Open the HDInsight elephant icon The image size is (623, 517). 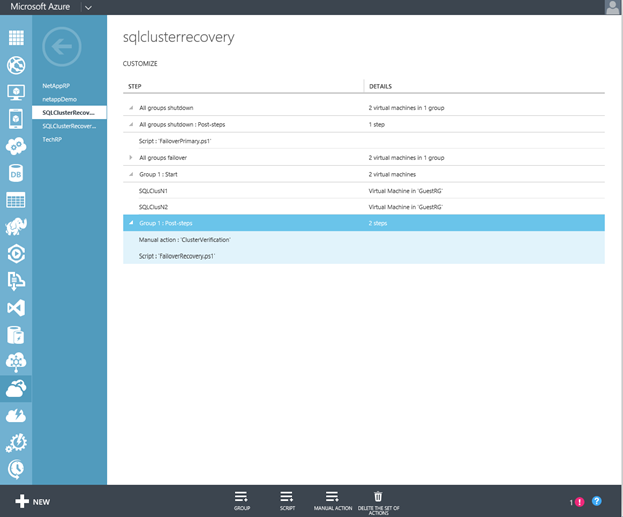click(x=16, y=227)
